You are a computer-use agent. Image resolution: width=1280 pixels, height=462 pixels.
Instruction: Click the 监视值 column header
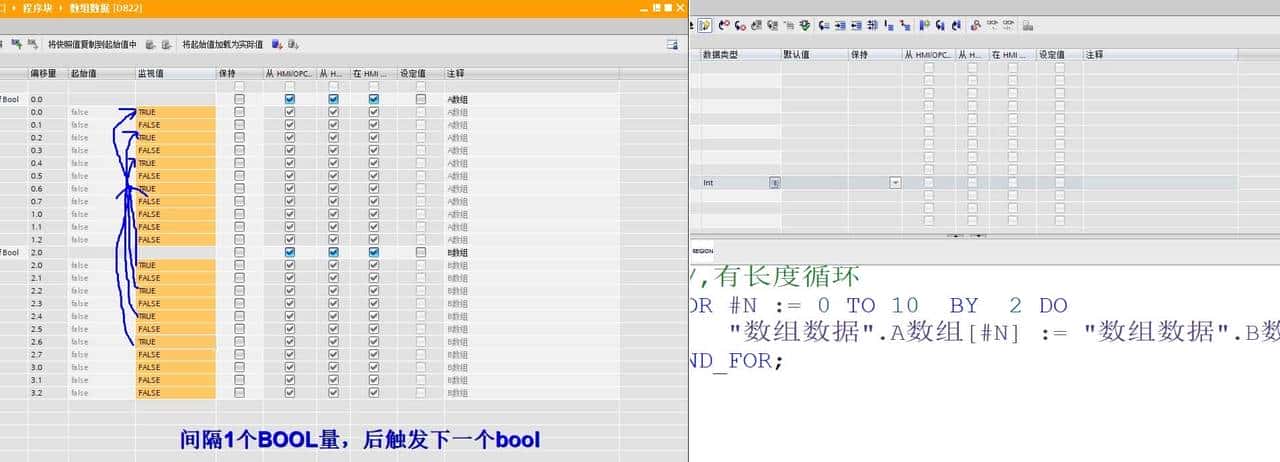click(x=150, y=74)
